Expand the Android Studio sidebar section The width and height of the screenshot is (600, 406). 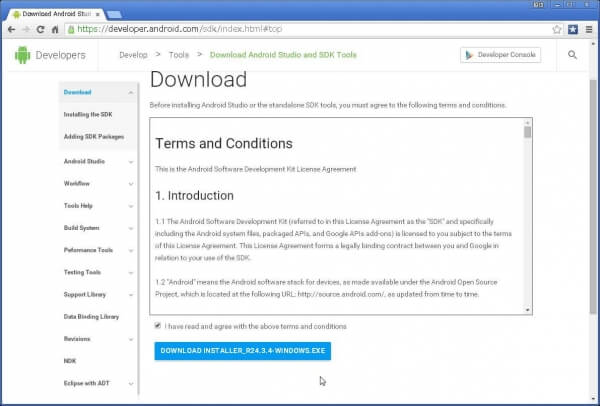point(131,162)
